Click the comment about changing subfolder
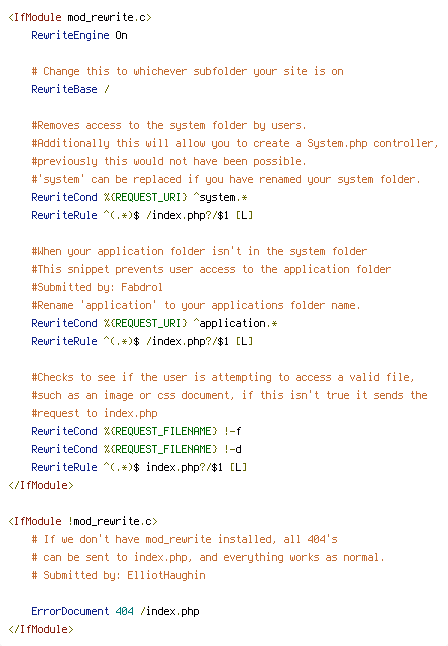The image size is (448, 646). [188, 71]
